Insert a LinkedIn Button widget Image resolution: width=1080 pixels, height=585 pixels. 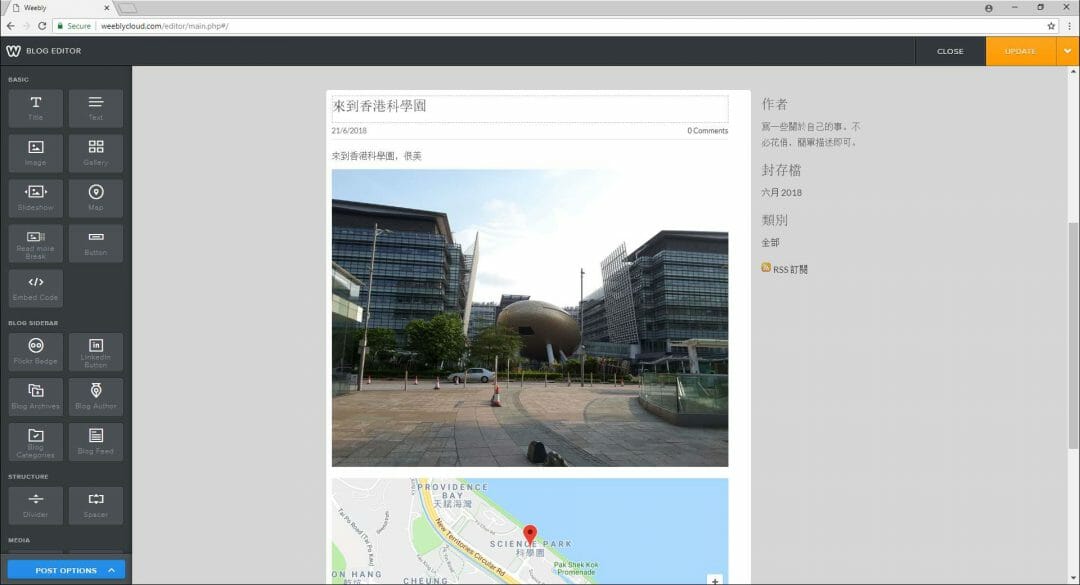(96, 352)
